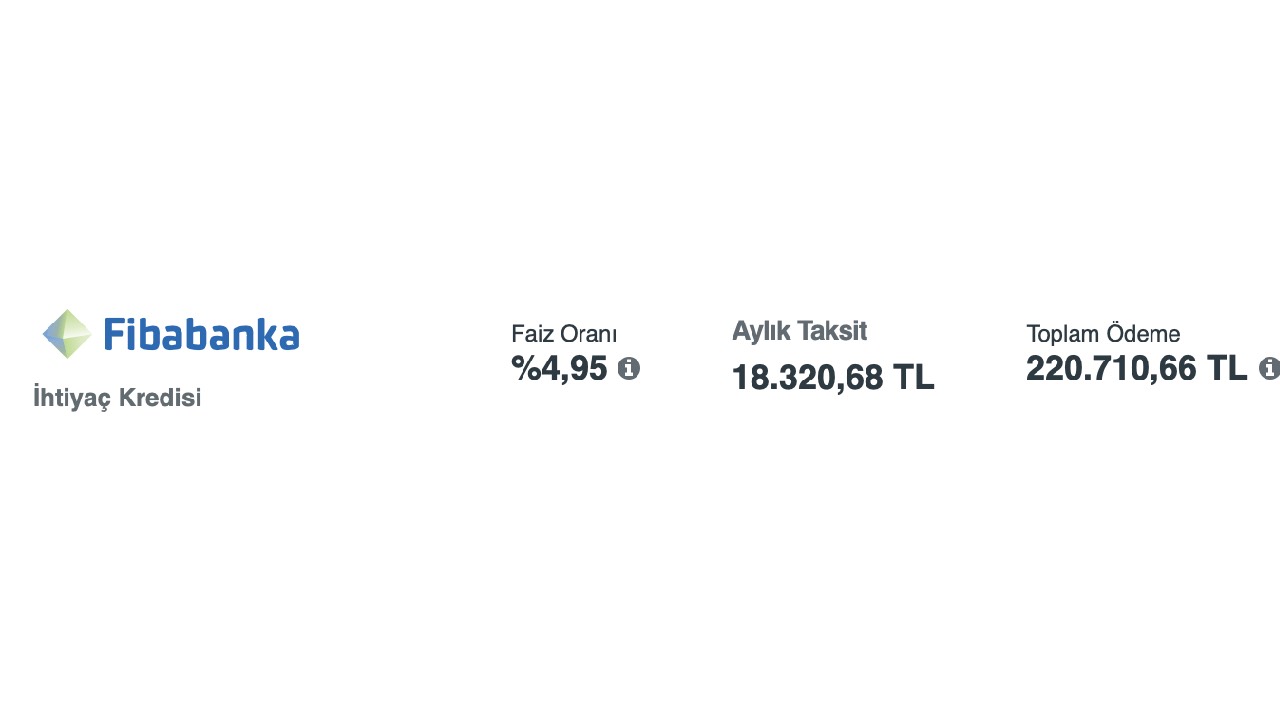Open the İhtiyaç Kredisi loan product link
The image size is (1280, 720).
[117, 398]
